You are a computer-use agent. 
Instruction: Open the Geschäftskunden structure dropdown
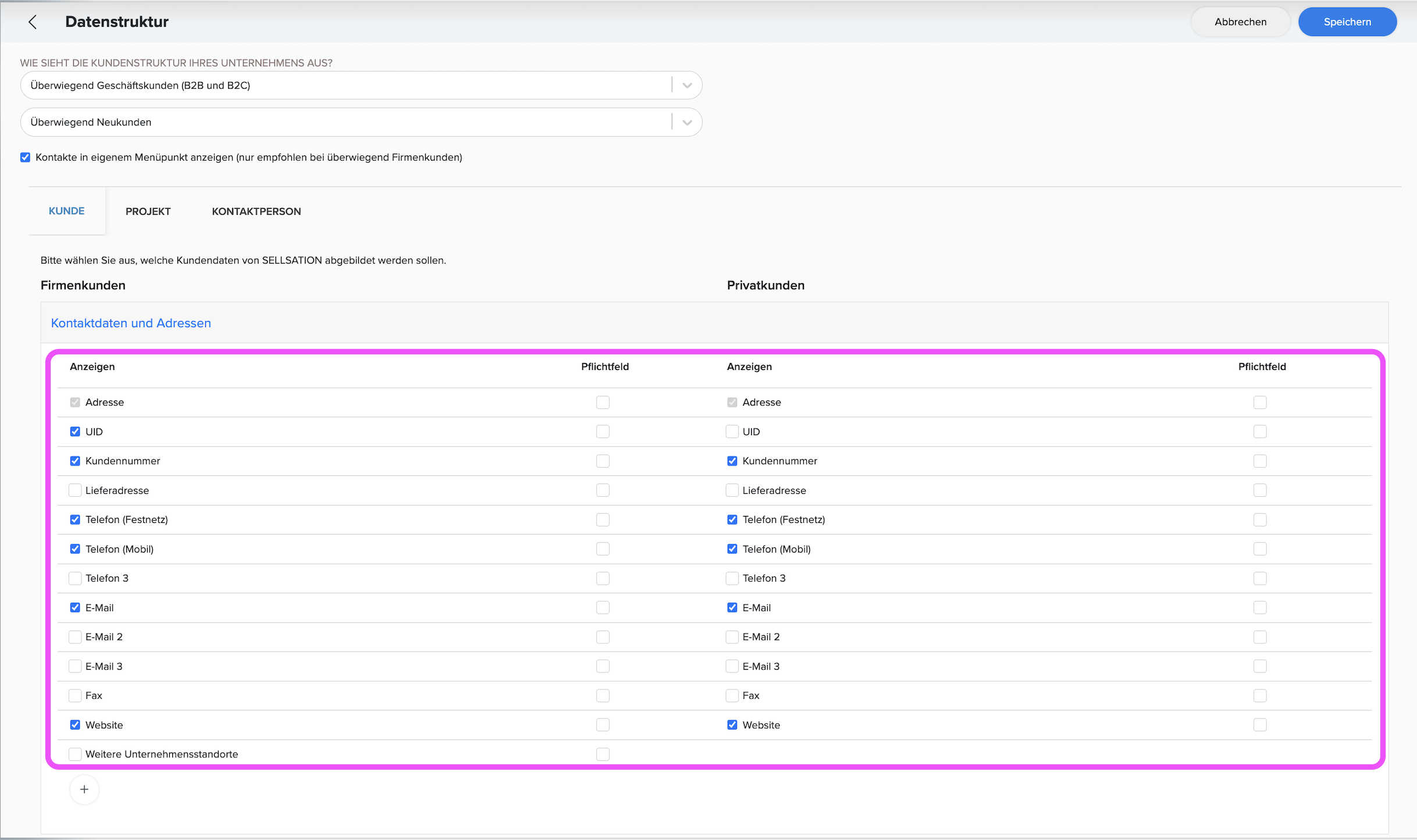click(x=361, y=86)
